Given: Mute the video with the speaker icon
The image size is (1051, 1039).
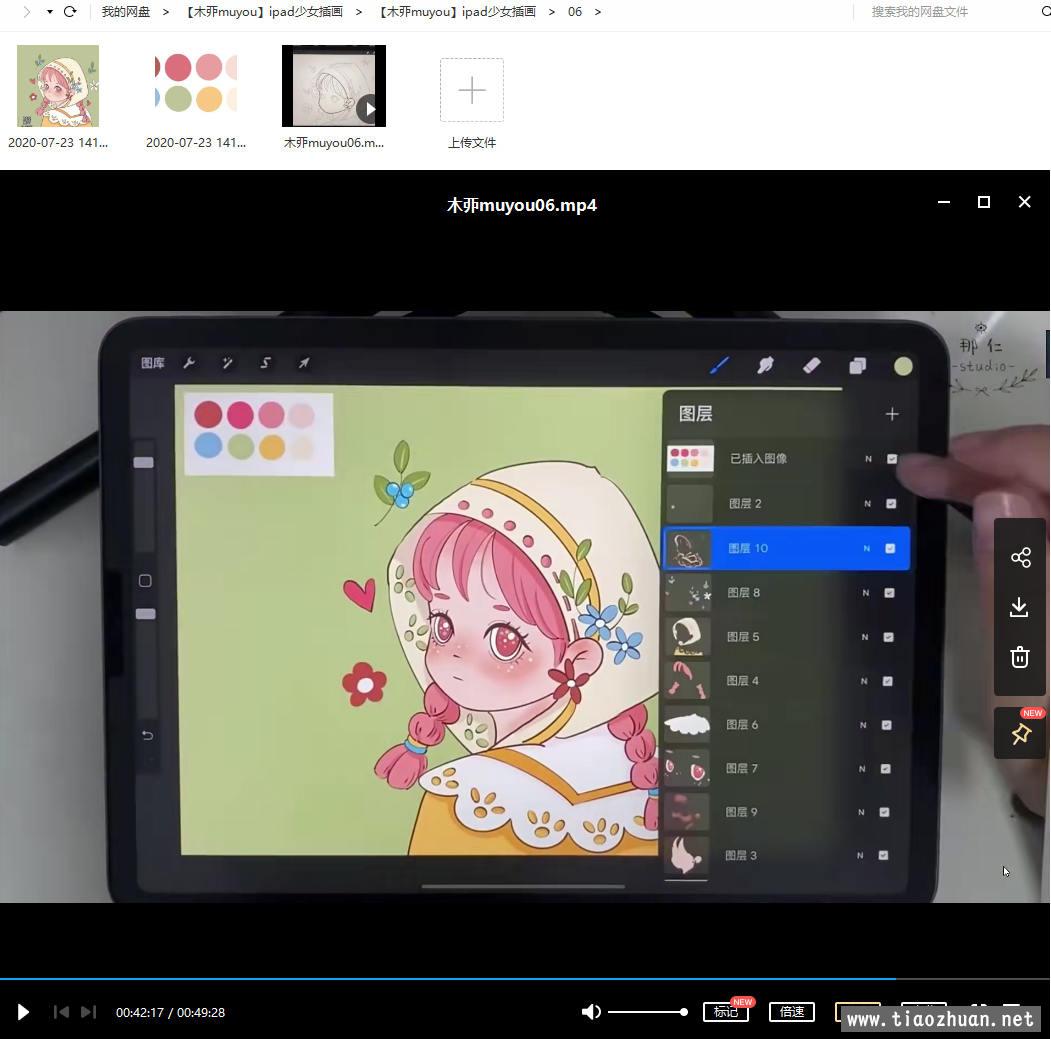Looking at the screenshot, I should click(x=591, y=1012).
